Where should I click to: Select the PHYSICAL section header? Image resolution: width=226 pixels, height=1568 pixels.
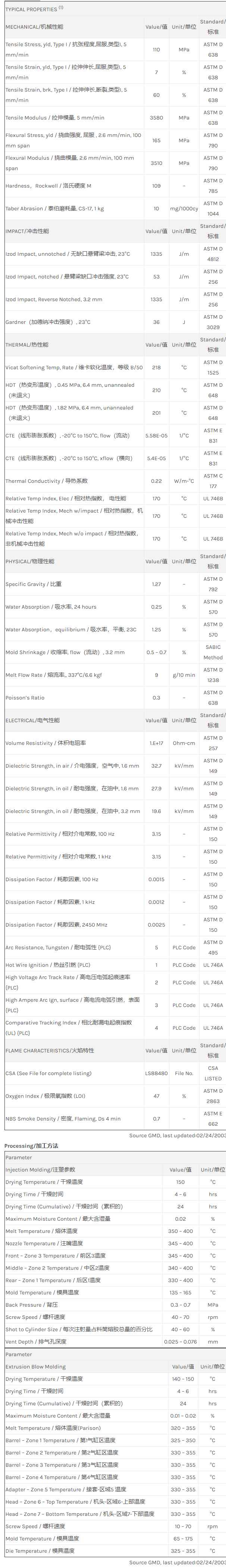point(30,561)
